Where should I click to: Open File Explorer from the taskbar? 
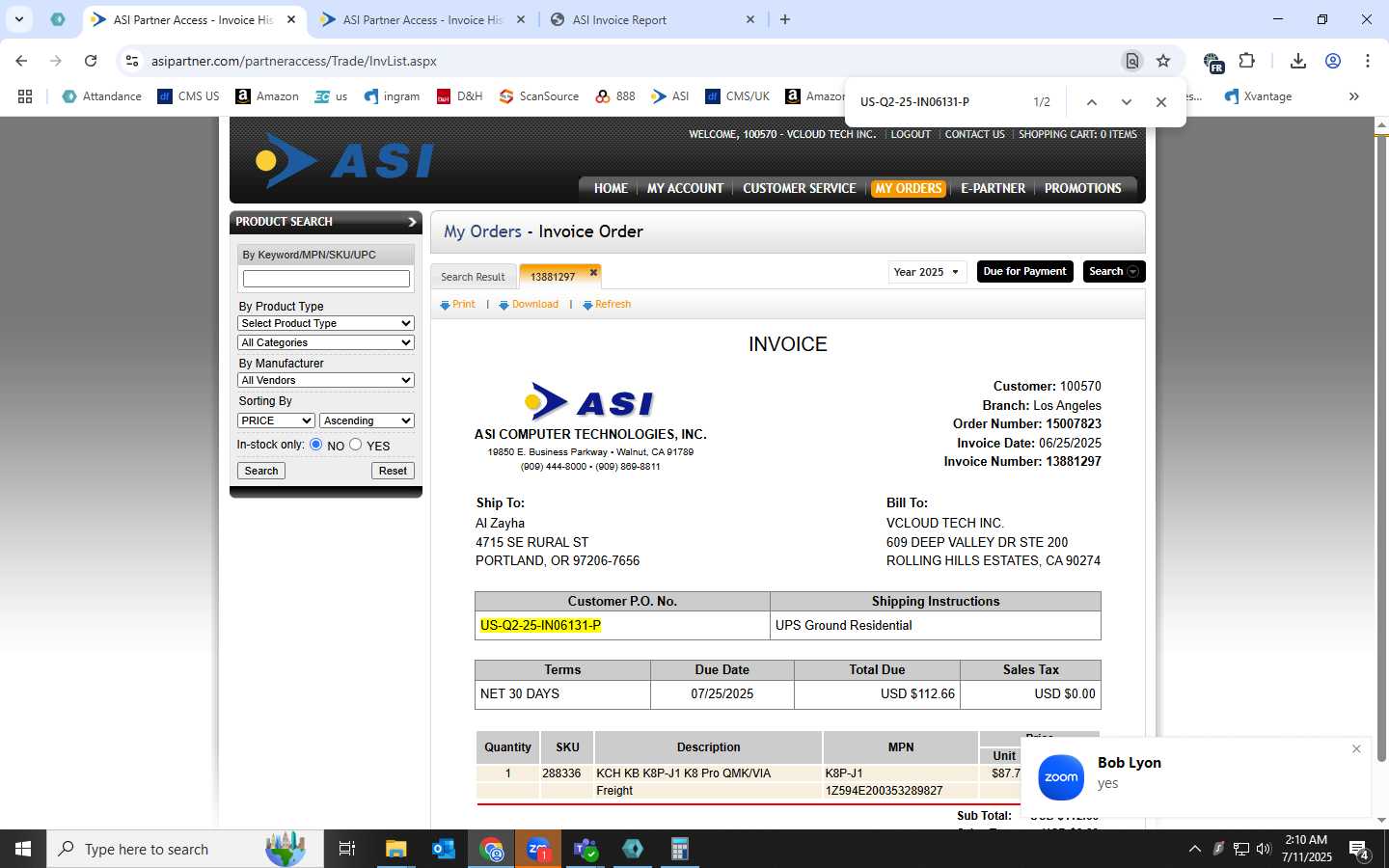click(396, 849)
